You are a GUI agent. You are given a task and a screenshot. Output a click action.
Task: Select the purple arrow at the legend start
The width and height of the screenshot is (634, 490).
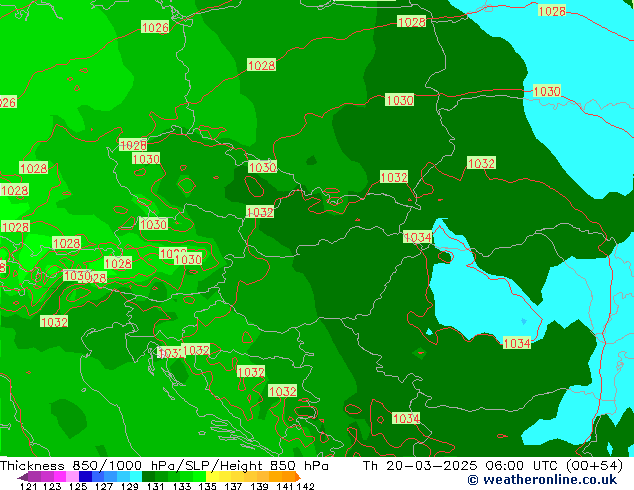[x=23, y=477]
